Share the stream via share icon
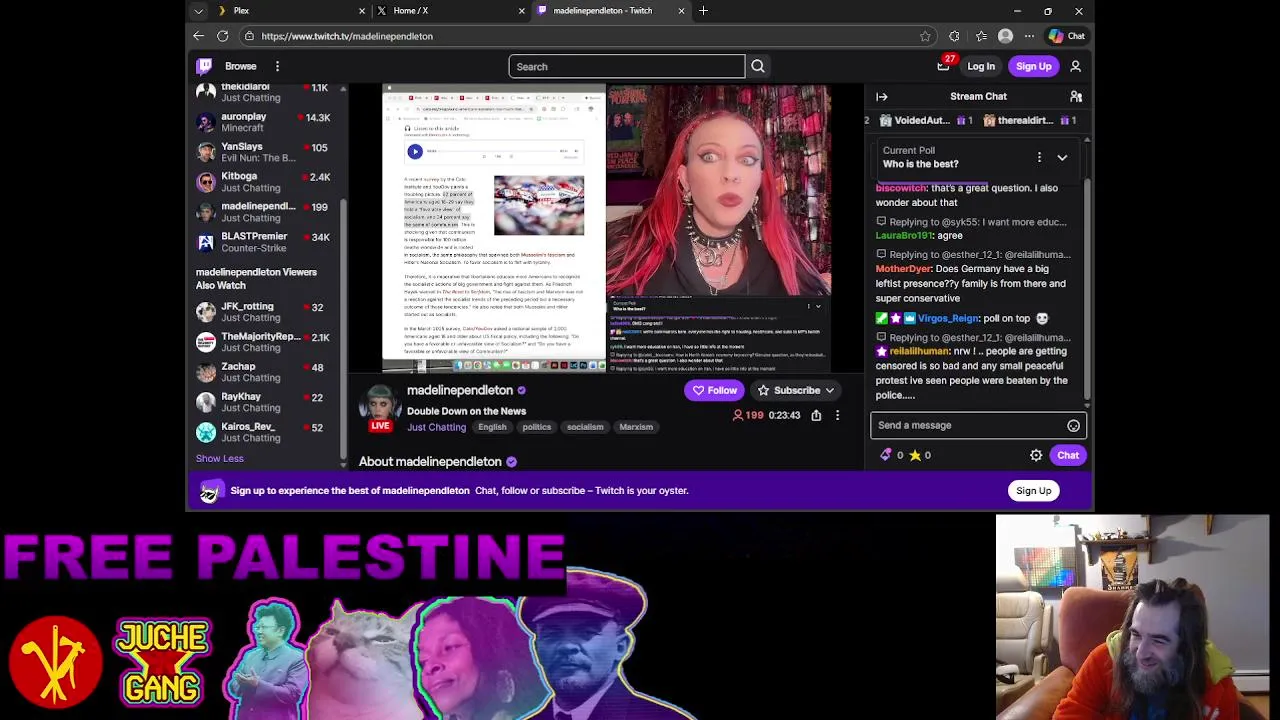Viewport: 1280px width, 720px height. (x=816, y=415)
